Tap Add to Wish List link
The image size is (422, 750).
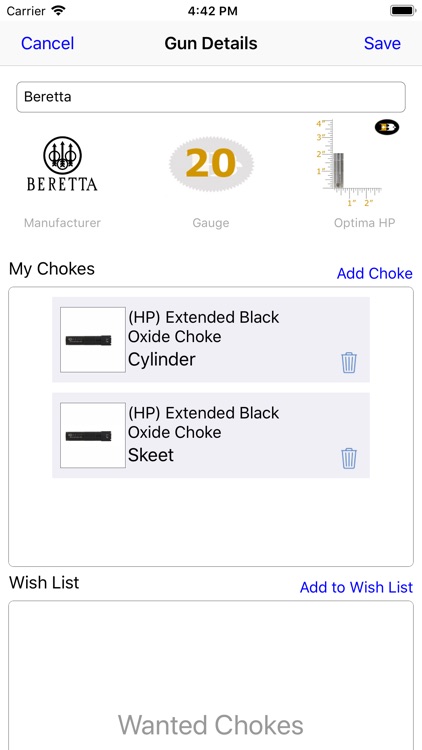[356, 587]
